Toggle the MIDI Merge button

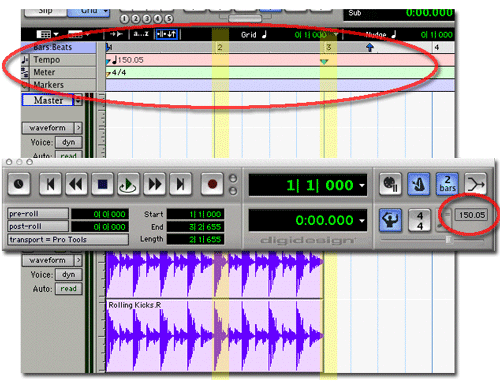476,184
